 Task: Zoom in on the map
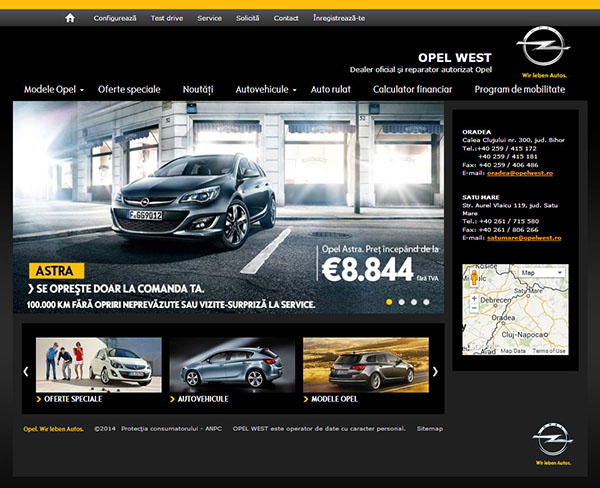click(x=474, y=298)
